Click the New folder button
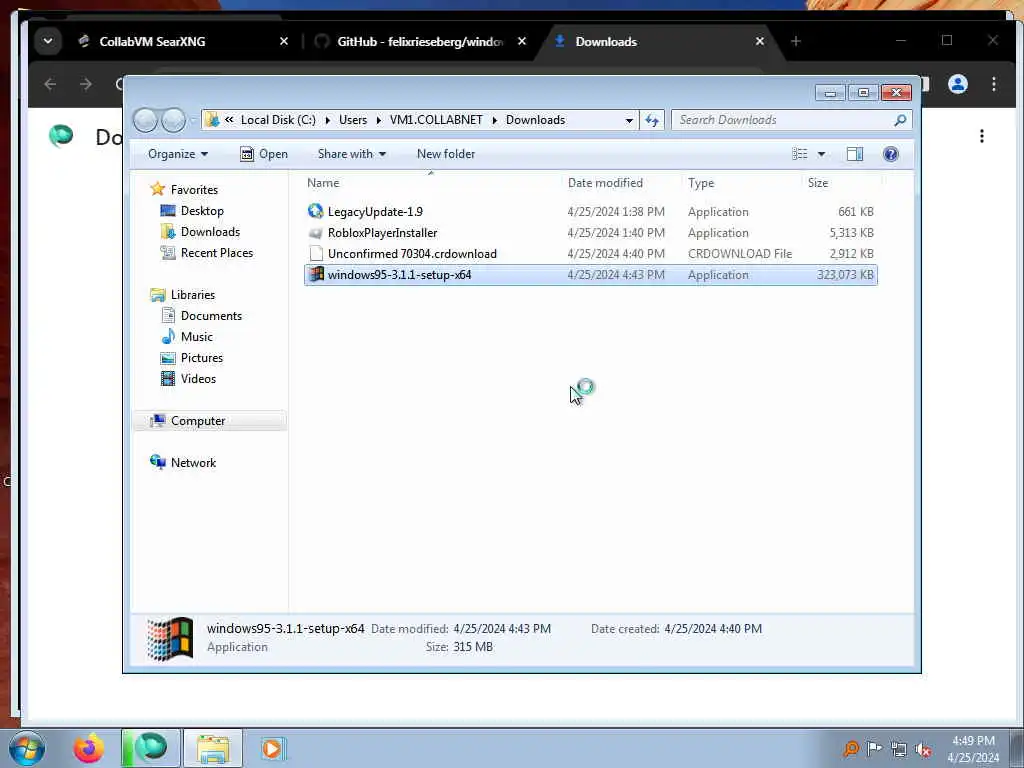The height and width of the screenshot is (768, 1024). point(446,154)
